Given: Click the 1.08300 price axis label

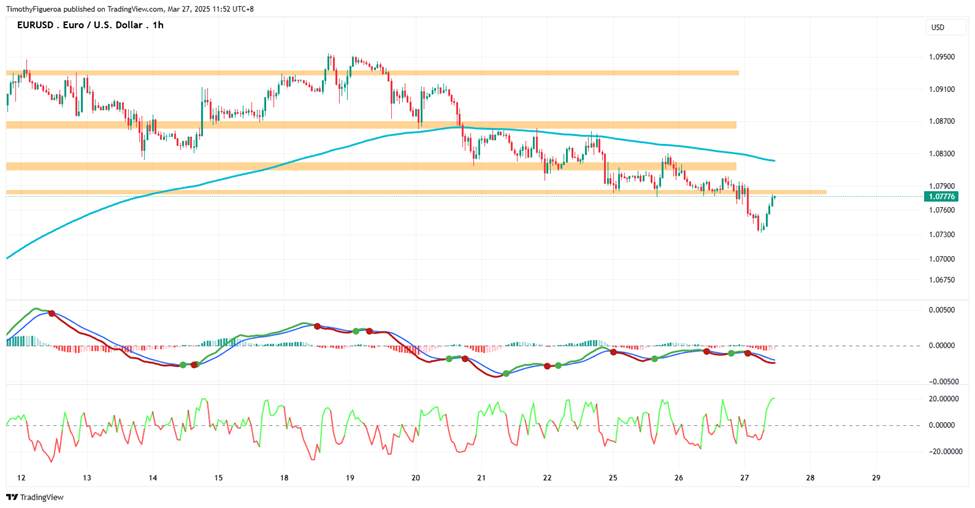Looking at the screenshot, I should pos(942,154).
